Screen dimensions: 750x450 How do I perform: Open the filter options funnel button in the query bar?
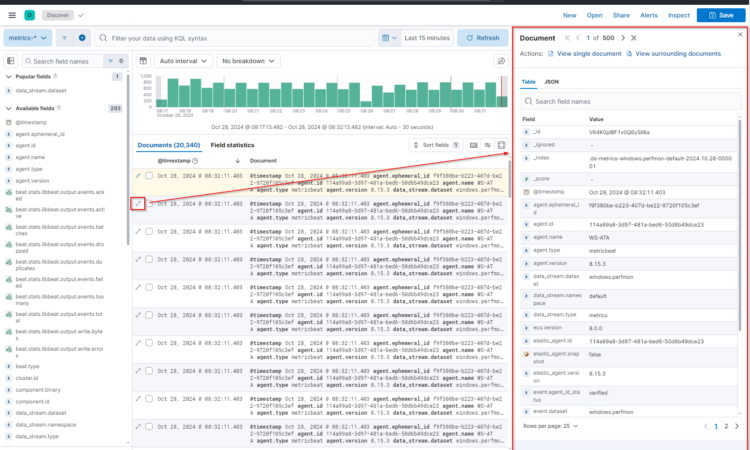click(x=64, y=38)
